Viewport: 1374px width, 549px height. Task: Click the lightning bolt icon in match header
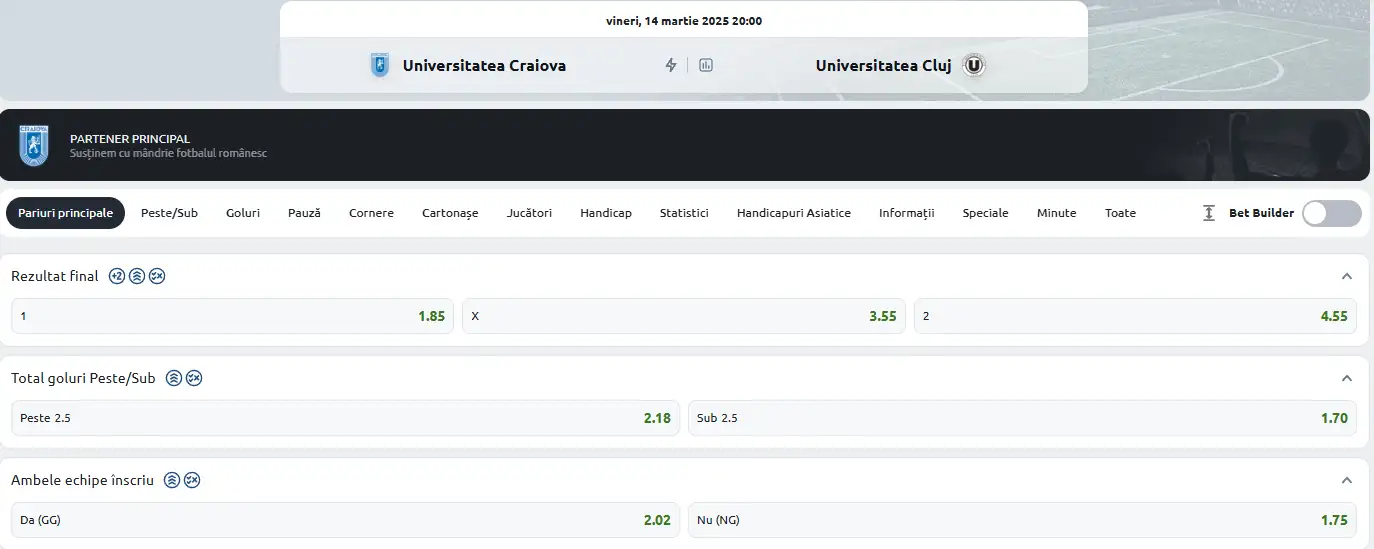[671, 66]
